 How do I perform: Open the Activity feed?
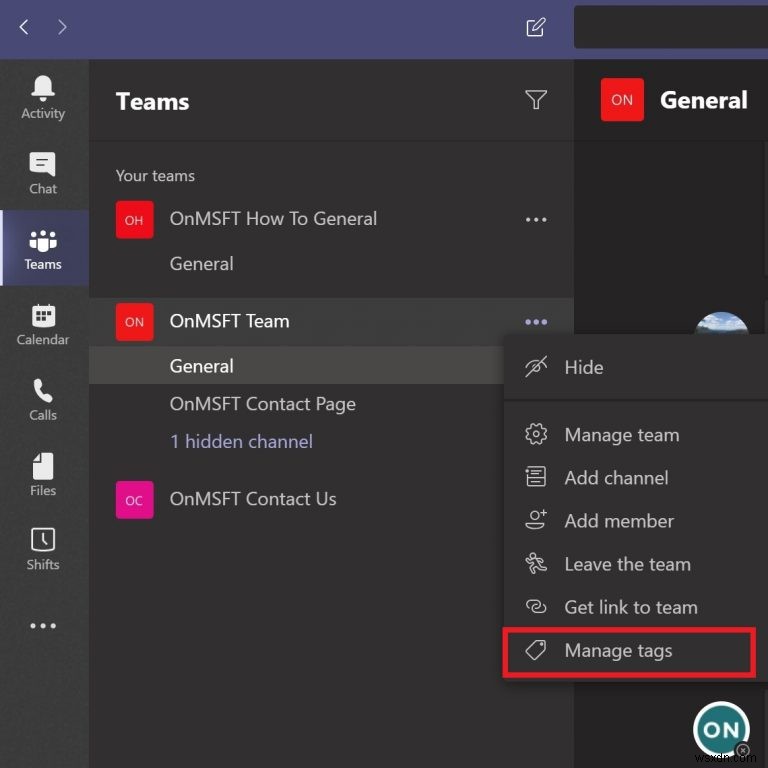pos(43,97)
